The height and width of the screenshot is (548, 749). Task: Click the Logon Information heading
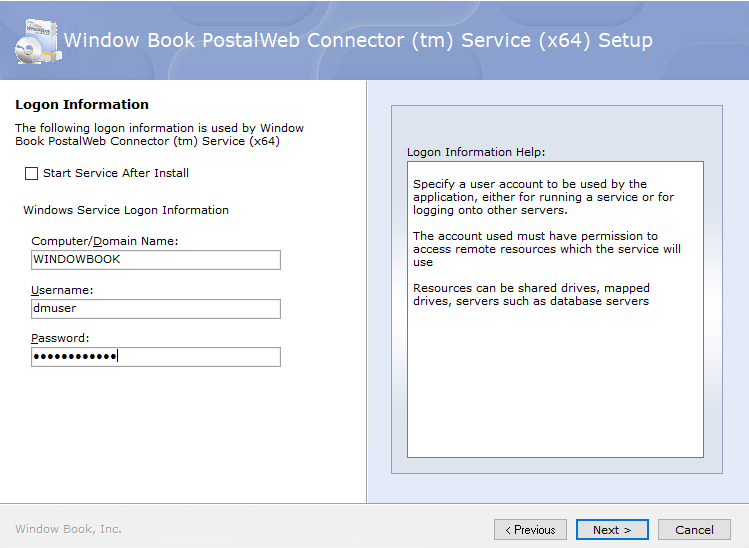(82, 105)
